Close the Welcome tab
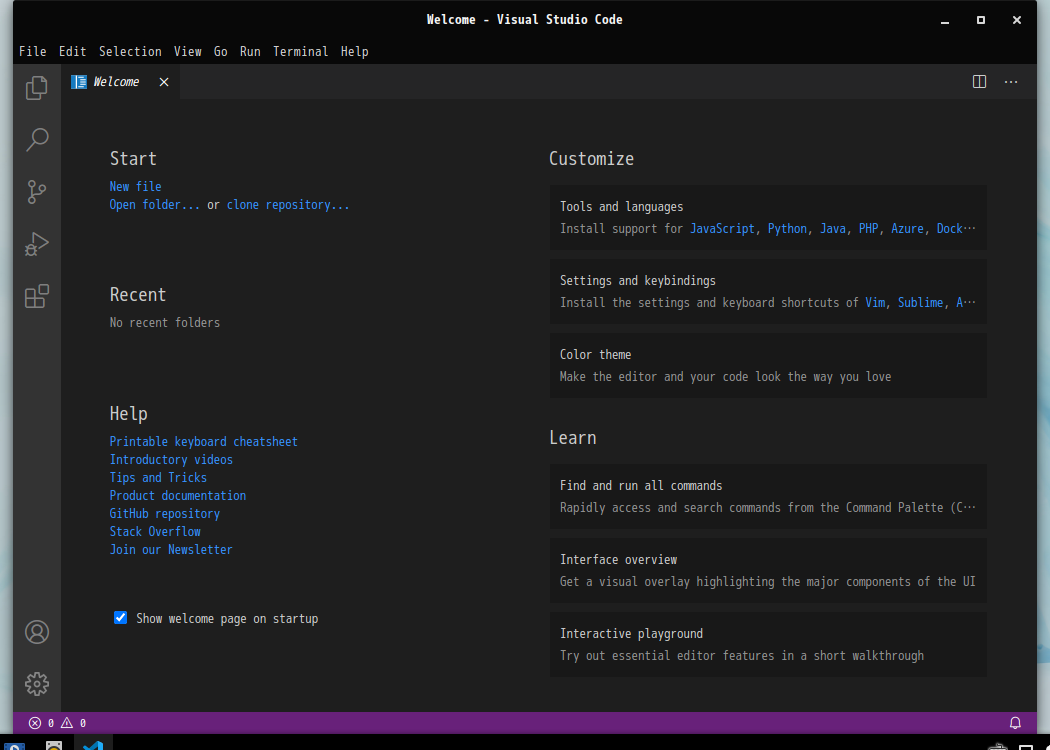Screen dimensions: 1050x750 [164, 82]
